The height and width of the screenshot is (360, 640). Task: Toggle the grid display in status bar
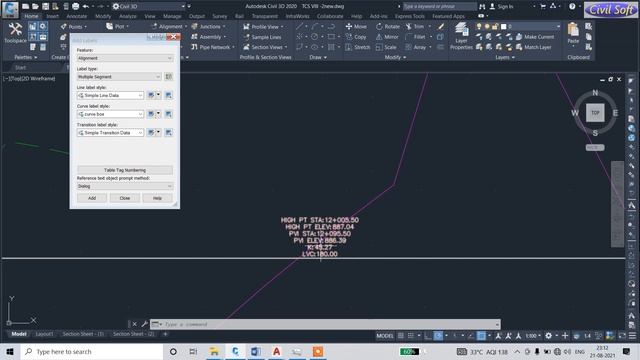(401, 336)
